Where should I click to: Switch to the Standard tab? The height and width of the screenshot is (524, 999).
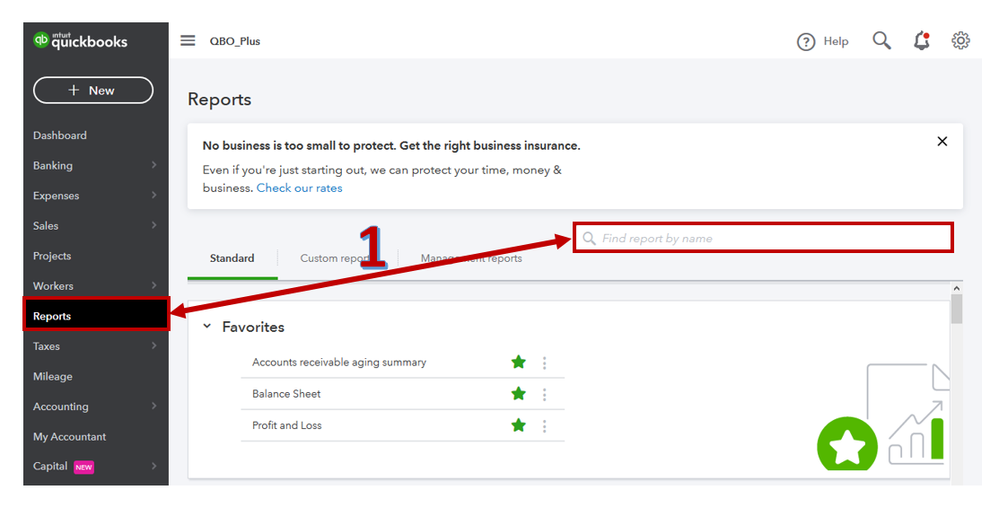[232, 259]
